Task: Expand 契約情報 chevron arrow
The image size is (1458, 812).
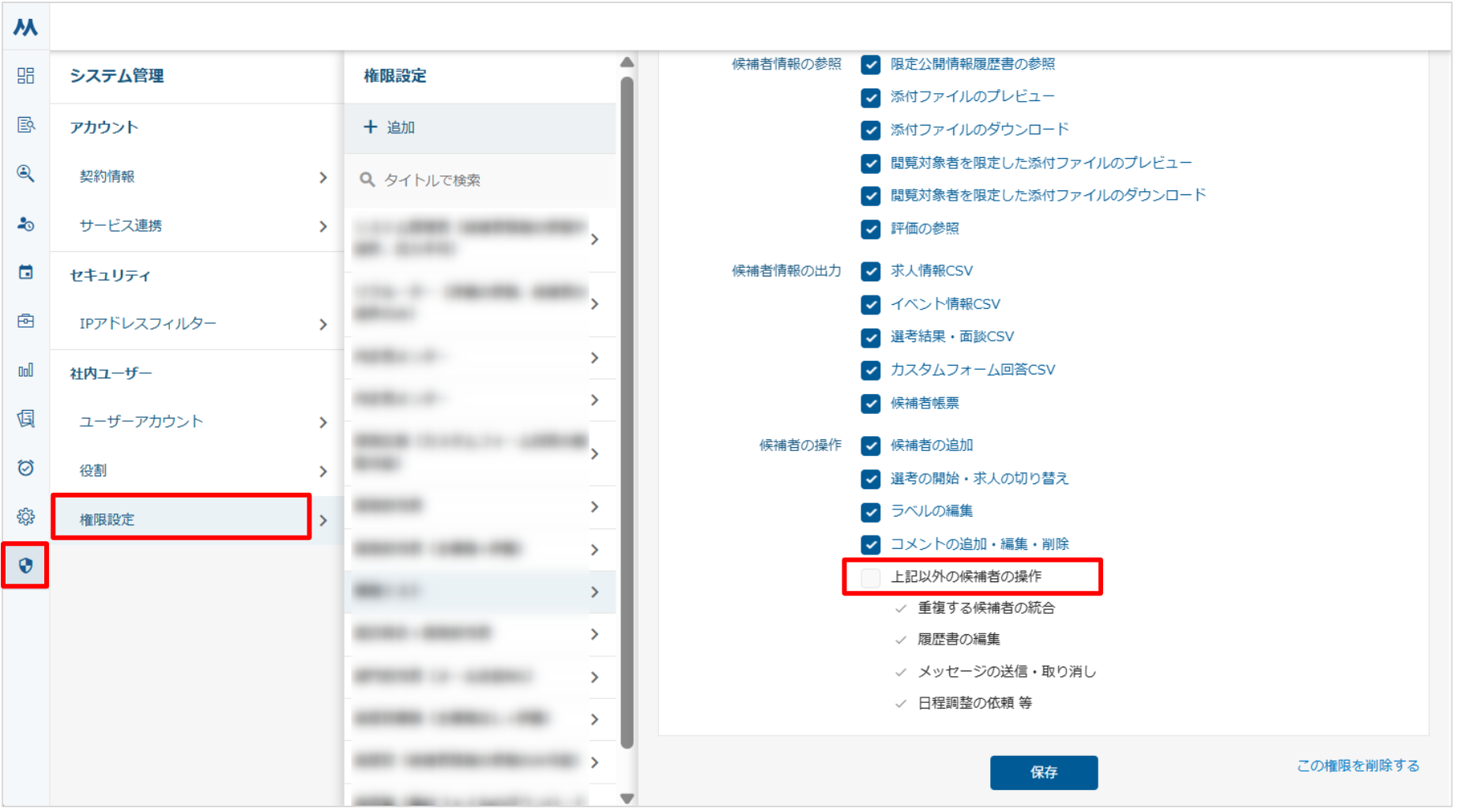Action: pos(322,178)
